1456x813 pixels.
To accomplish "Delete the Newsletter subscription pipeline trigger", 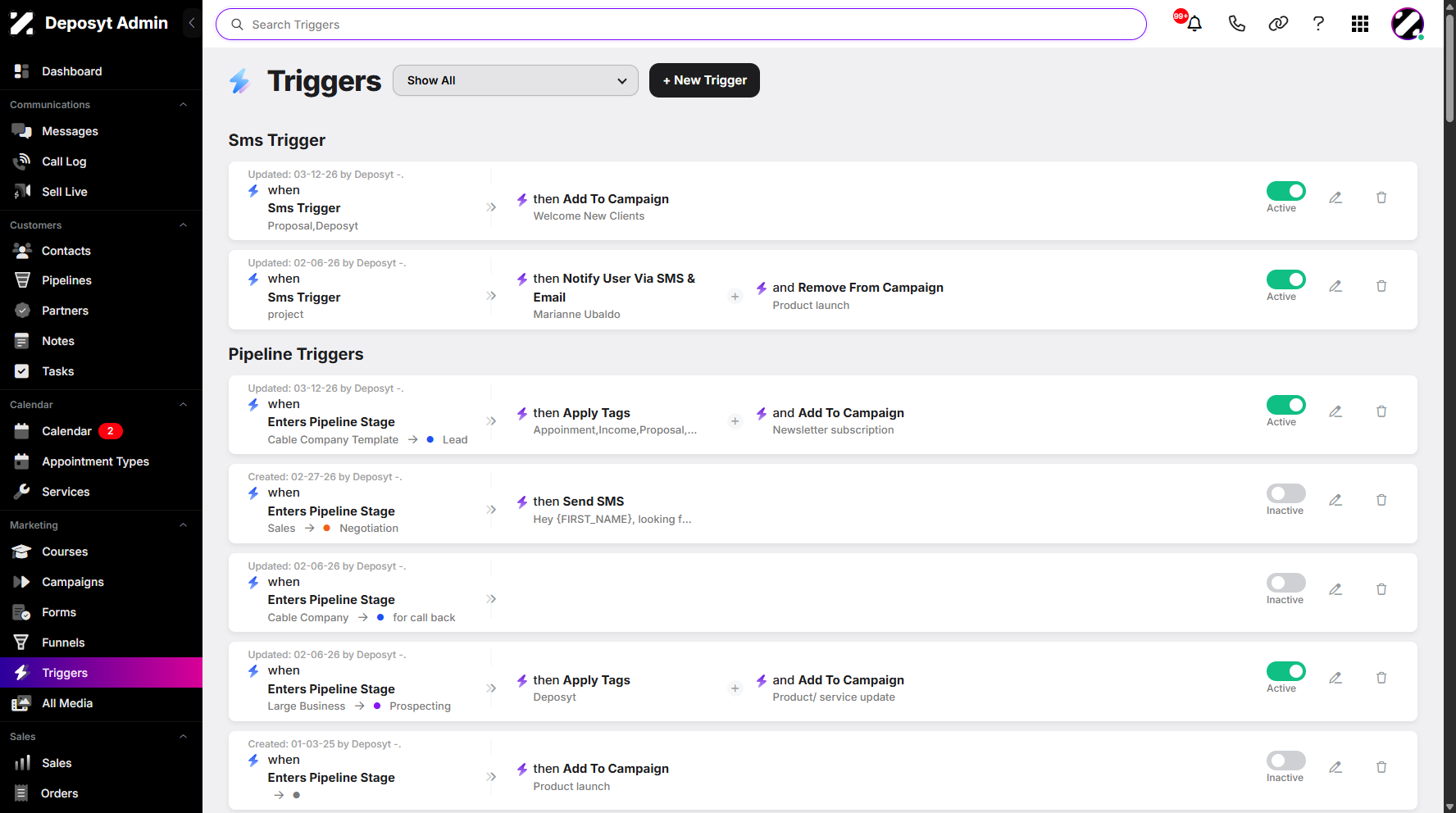I will (x=1381, y=411).
